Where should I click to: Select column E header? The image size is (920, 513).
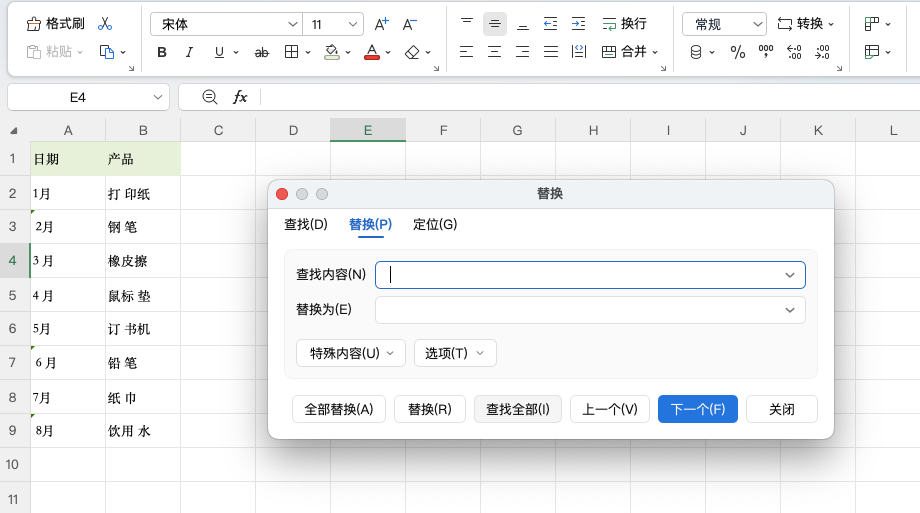[x=368, y=130]
